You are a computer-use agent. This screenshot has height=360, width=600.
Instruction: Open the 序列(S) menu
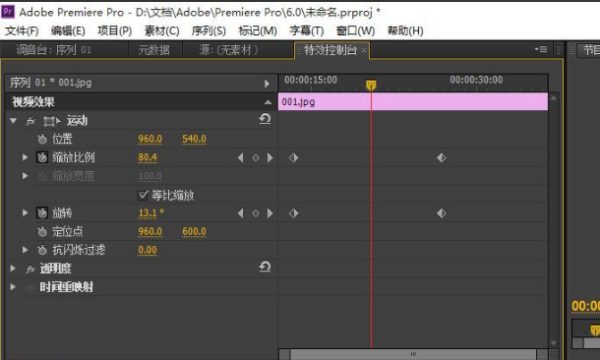pos(209,31)
